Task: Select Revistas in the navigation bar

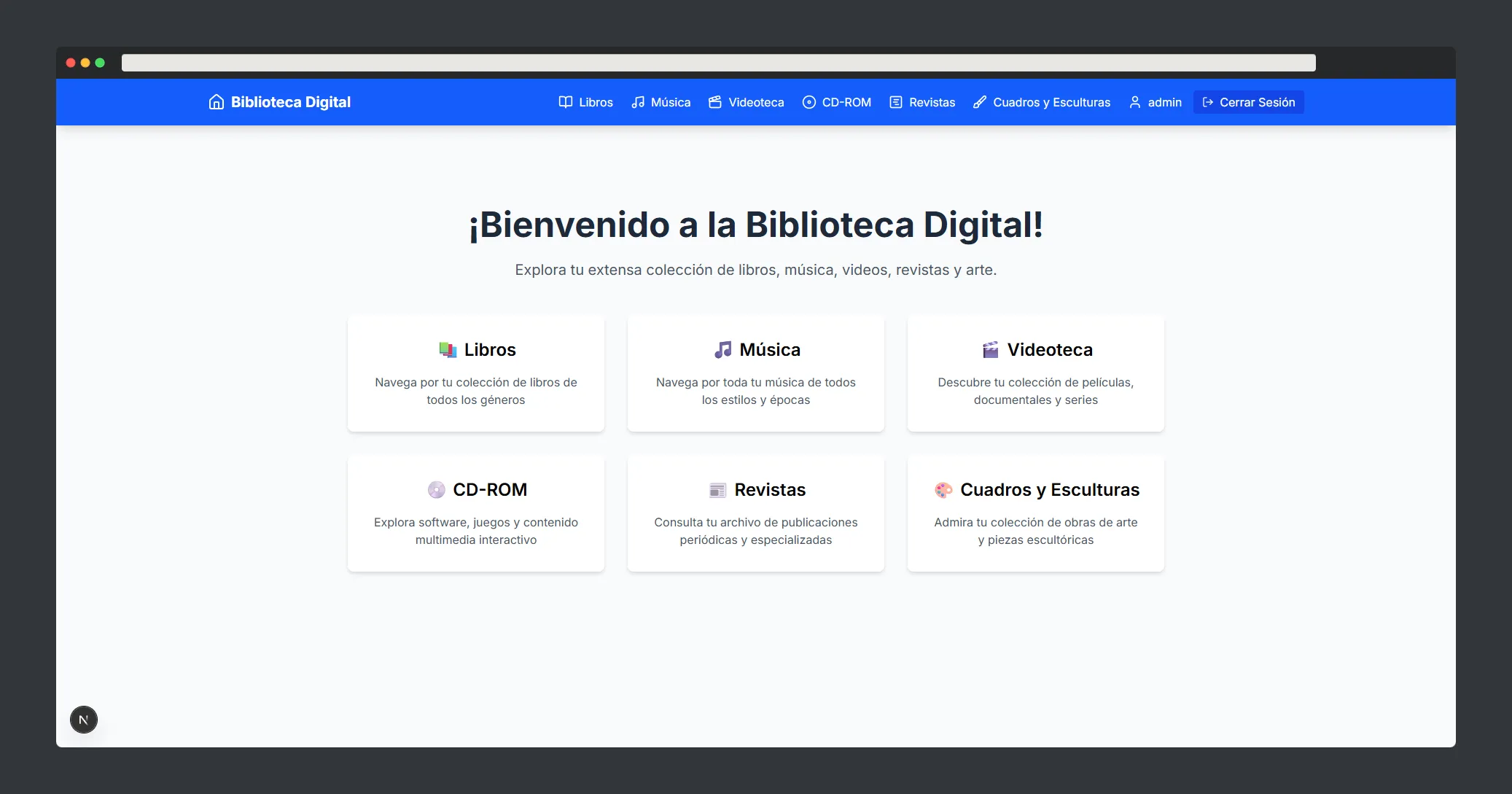Action: tap(931, 102)
